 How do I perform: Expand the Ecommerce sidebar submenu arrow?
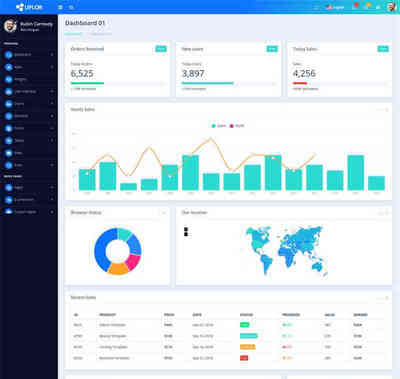[52, 200]
